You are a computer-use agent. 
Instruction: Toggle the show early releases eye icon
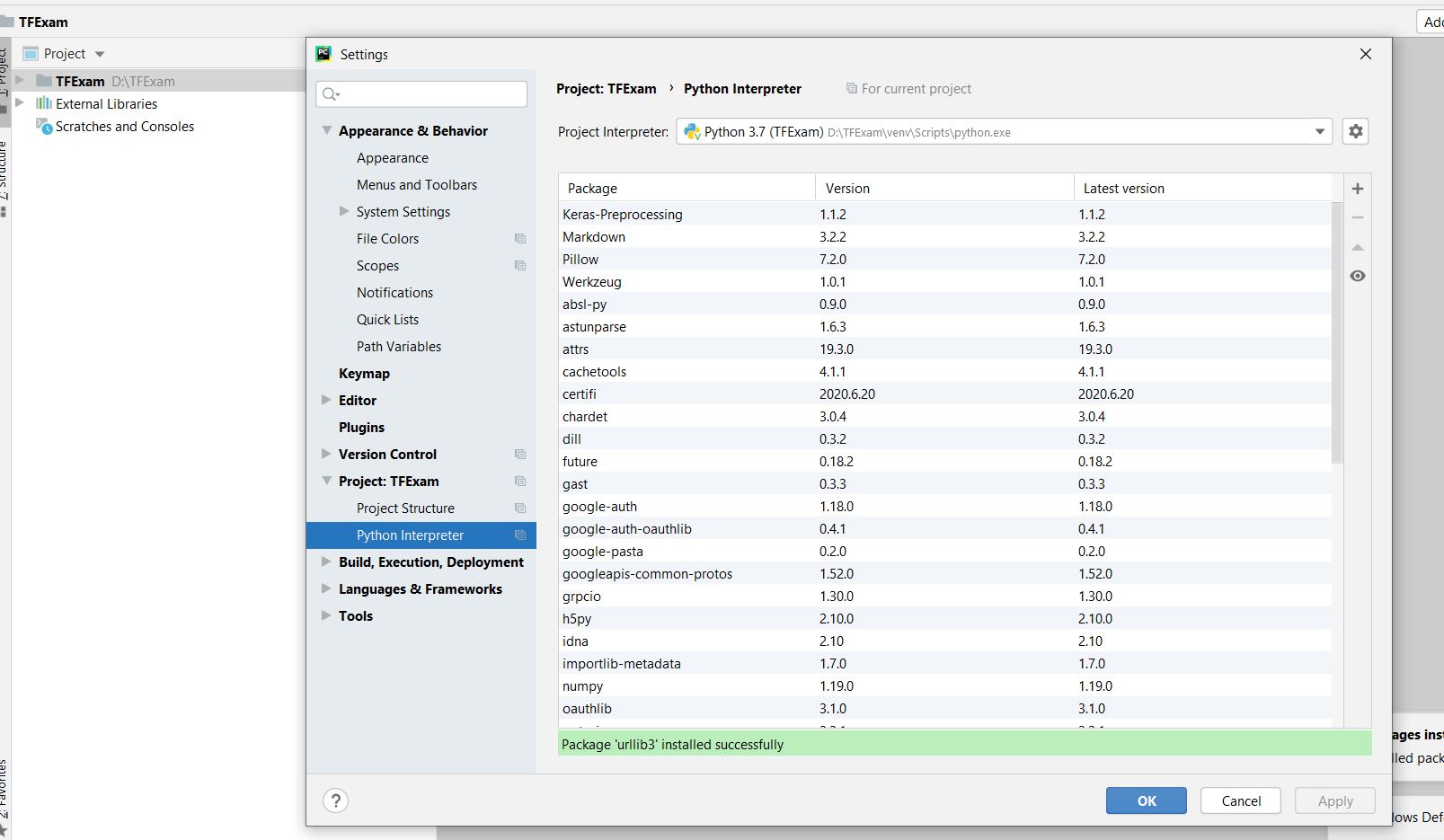coord(1358,276)
